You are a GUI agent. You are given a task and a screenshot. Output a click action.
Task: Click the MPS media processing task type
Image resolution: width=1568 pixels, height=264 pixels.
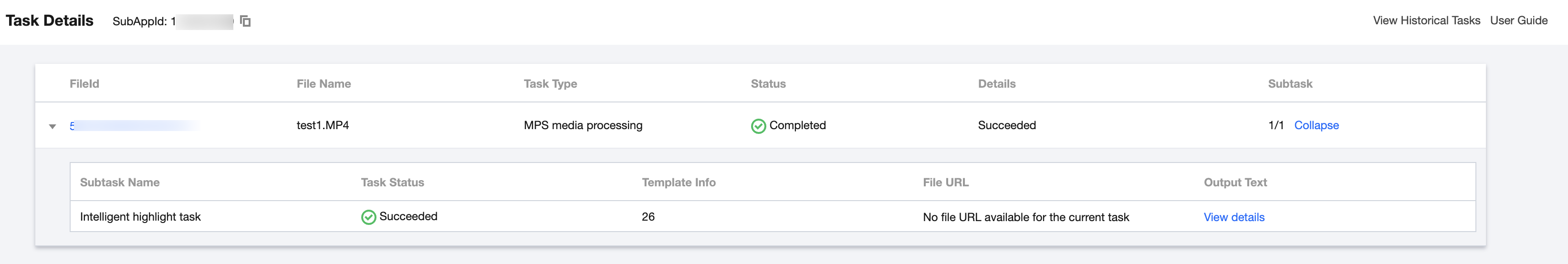(583, 125)
